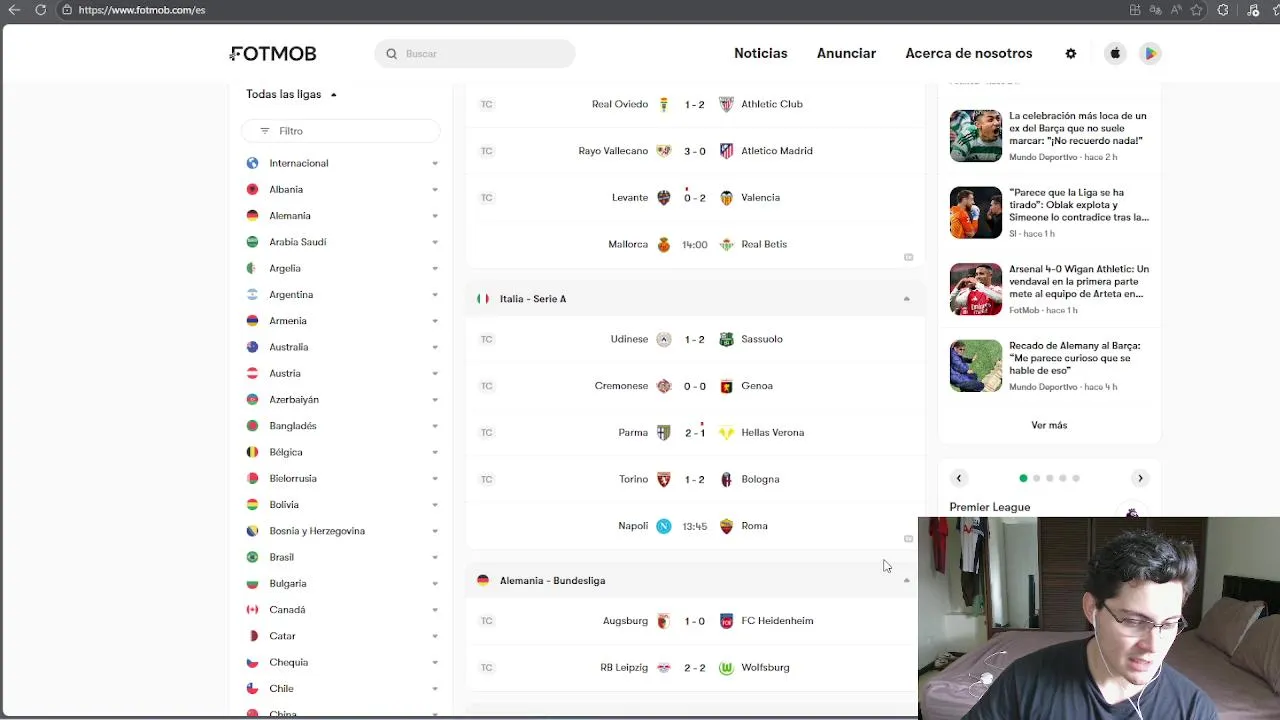Select the last carousel dot

[x=1076, y=478]
